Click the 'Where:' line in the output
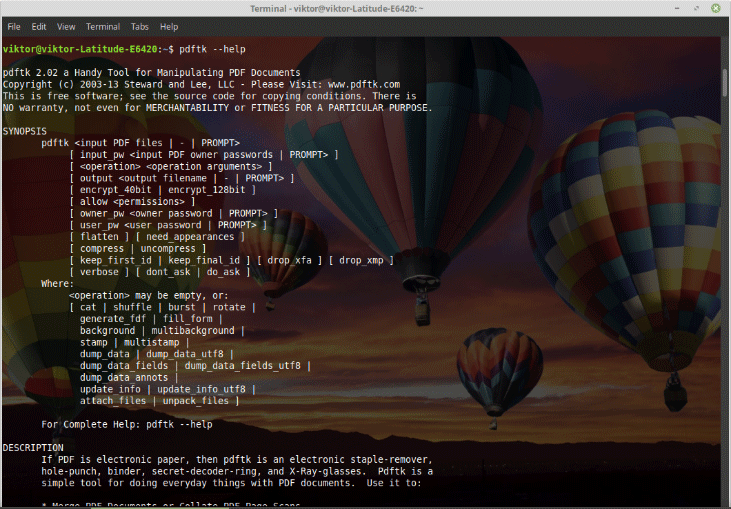This screenshot has height=509, width=731. coord(57,284)
